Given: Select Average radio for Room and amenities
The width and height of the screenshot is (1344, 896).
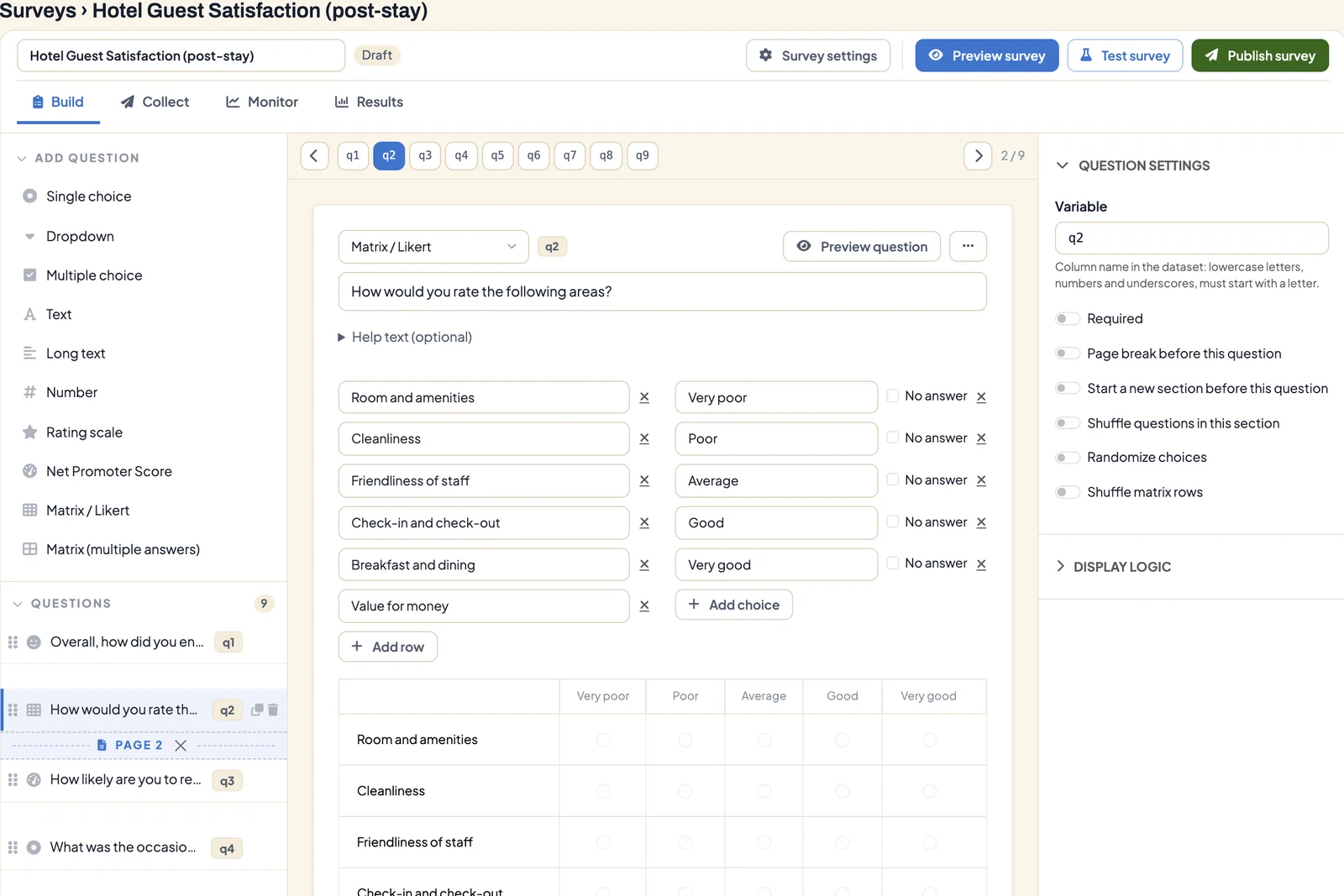Looking at the screenshot, I should [x=764, y=740].
